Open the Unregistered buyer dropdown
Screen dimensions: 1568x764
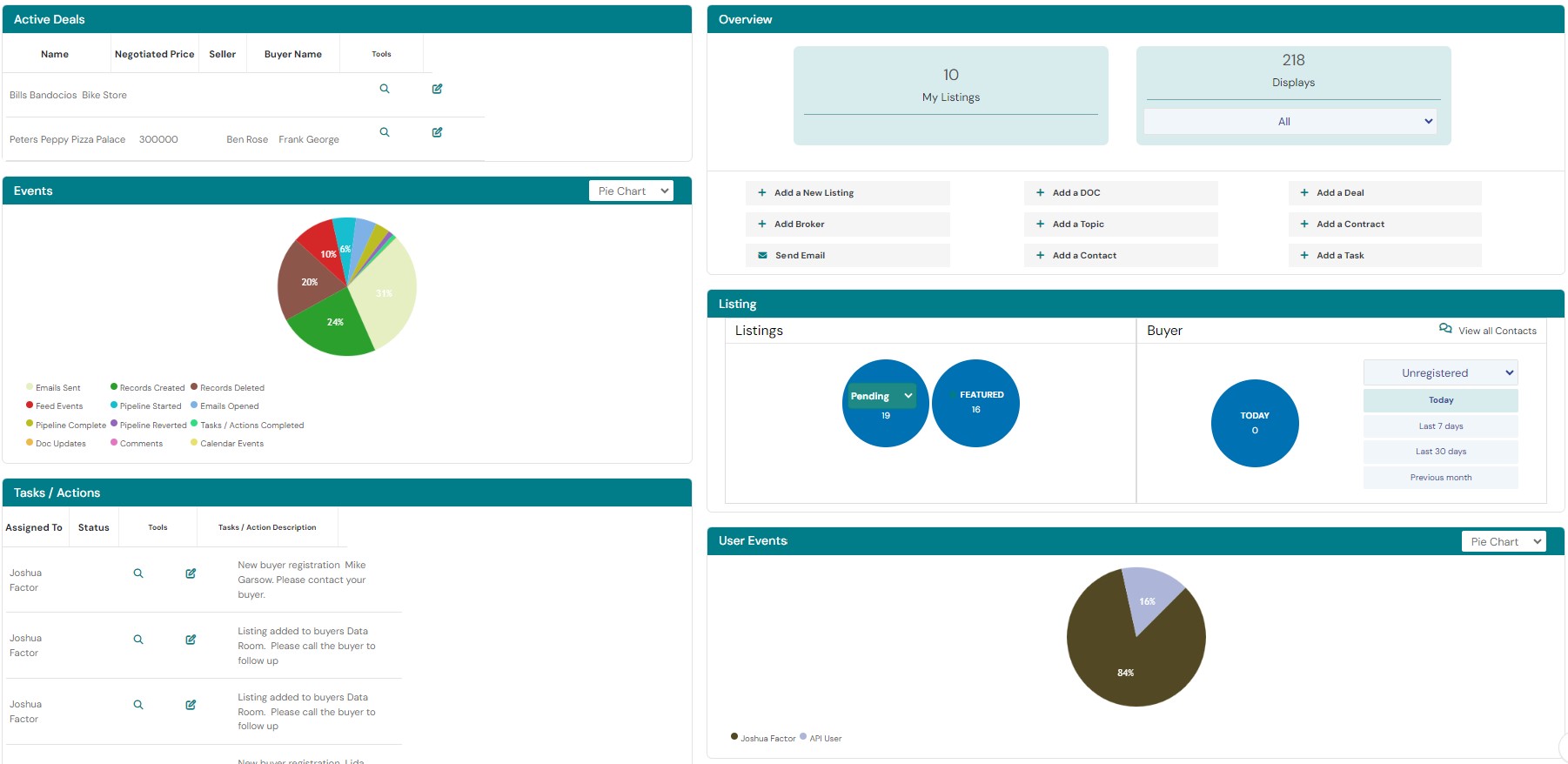(1440, 373)
